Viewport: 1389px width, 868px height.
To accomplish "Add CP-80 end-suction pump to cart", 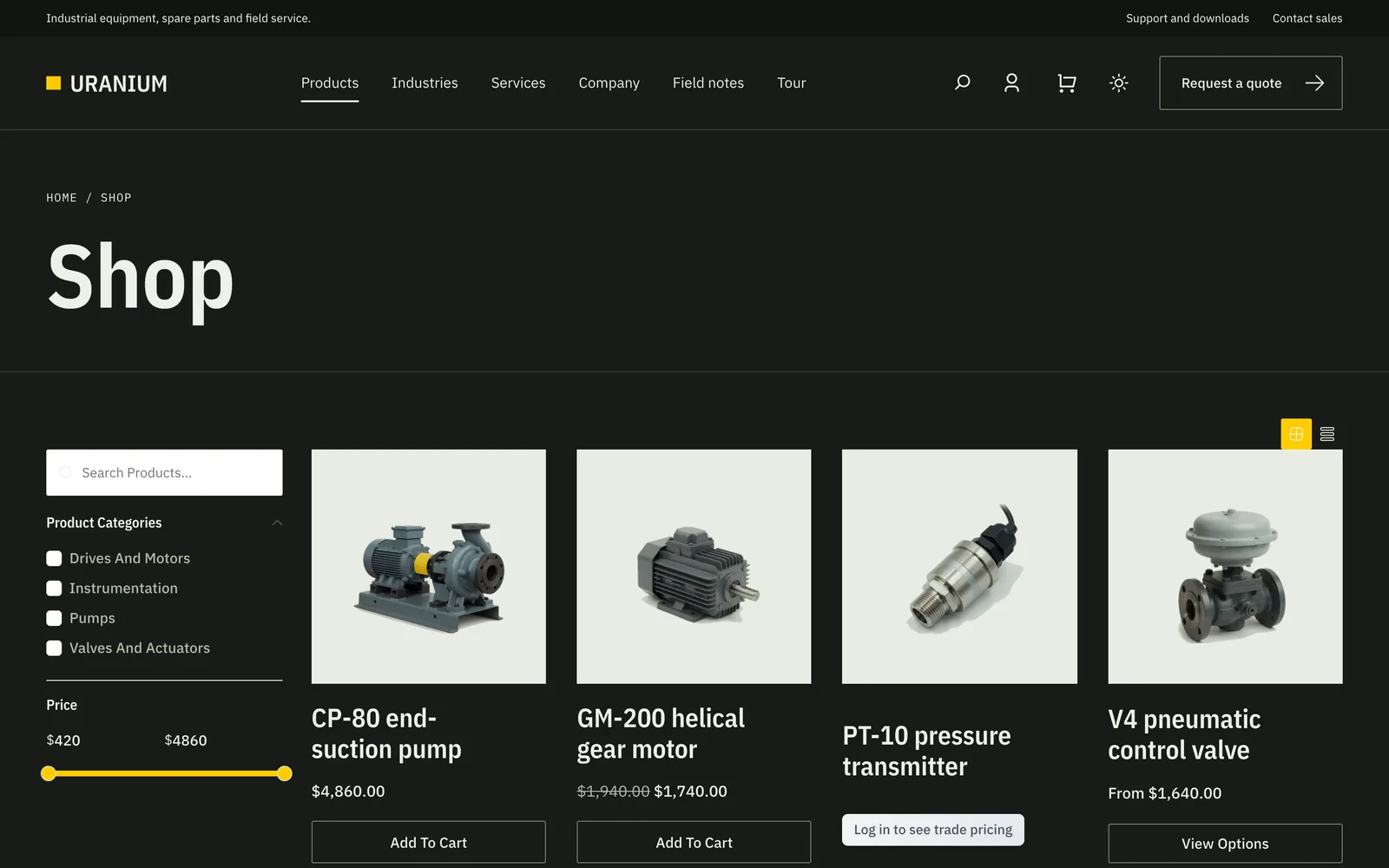I will [429, 842].
